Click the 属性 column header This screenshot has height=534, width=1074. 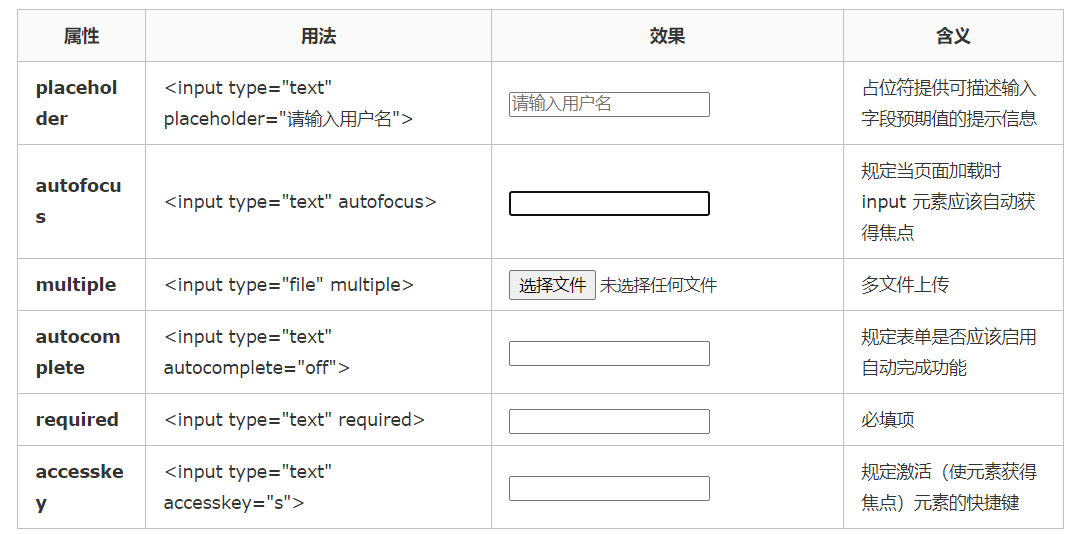point(81,36)
